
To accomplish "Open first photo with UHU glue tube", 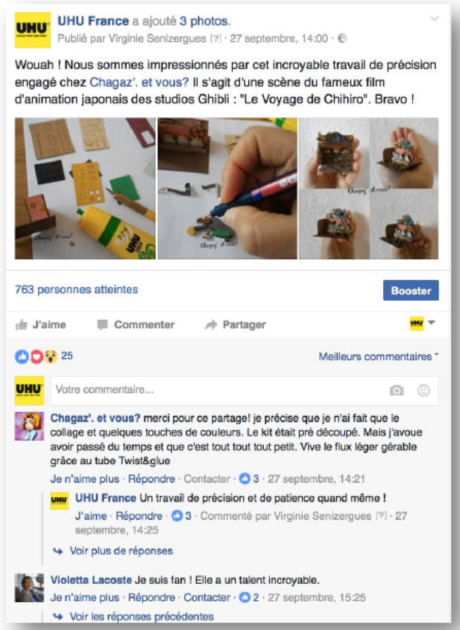I will (x=85, y=188).
